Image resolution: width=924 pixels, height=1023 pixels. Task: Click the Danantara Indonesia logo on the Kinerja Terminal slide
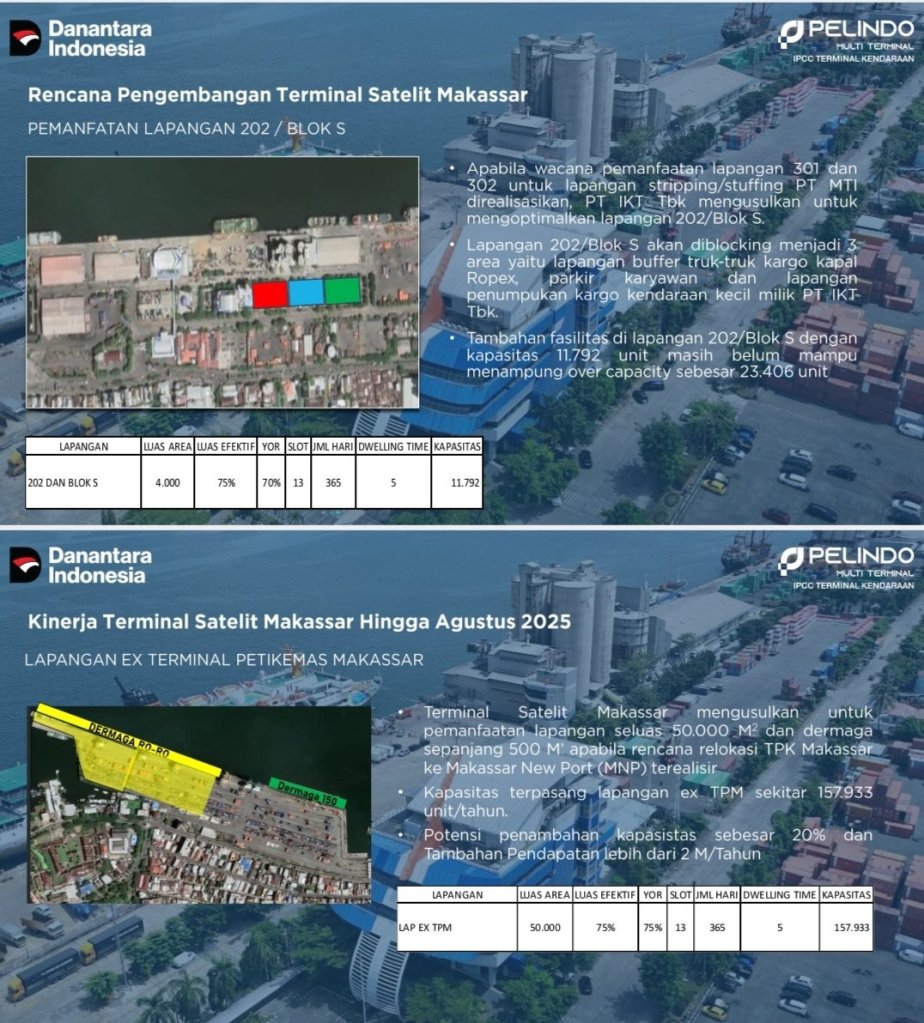point(79,565)
